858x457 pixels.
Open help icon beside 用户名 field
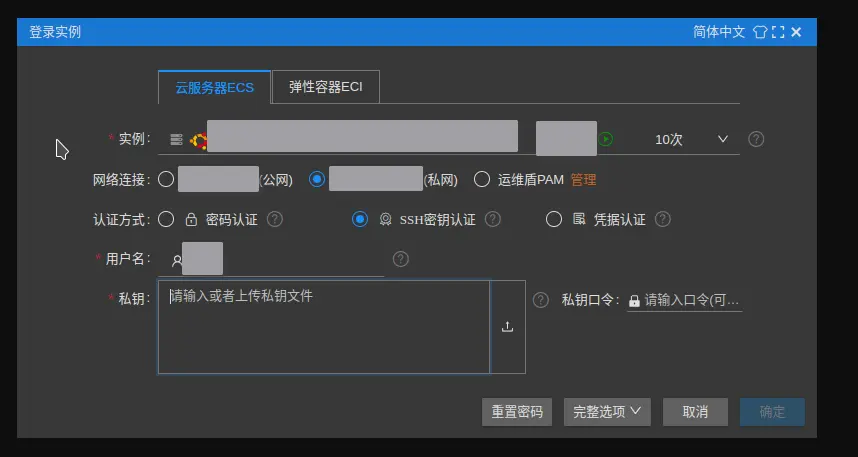pos(401,259)
